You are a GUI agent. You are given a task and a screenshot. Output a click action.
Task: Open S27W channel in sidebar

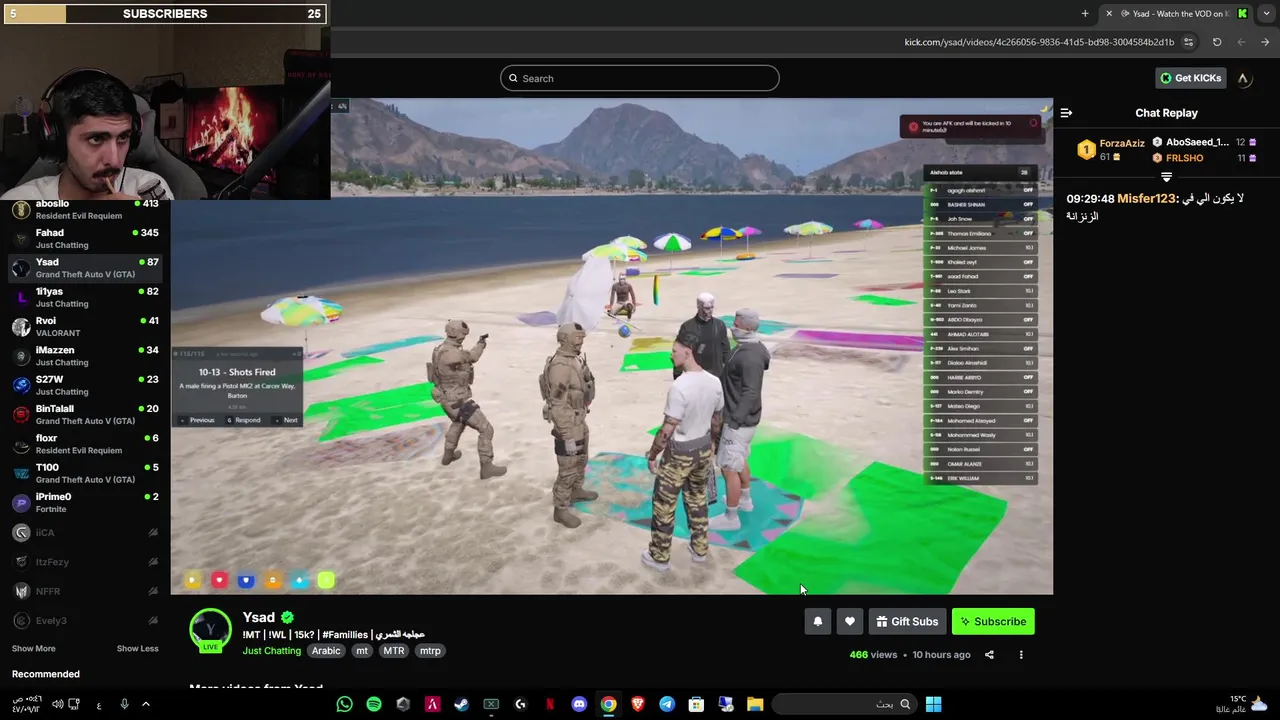[x=85, y=385]
